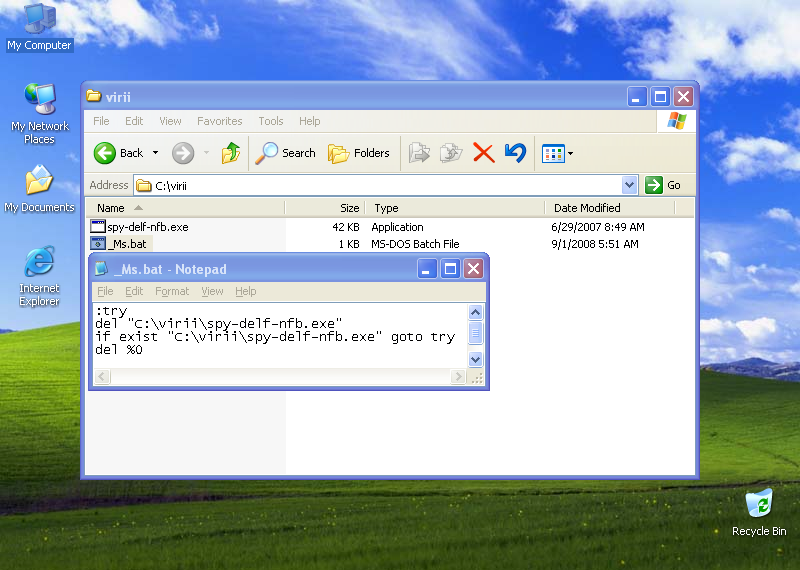Click Notepad's vertical scroll up arrow
The image size is (800, 570).
coord(475,312)
